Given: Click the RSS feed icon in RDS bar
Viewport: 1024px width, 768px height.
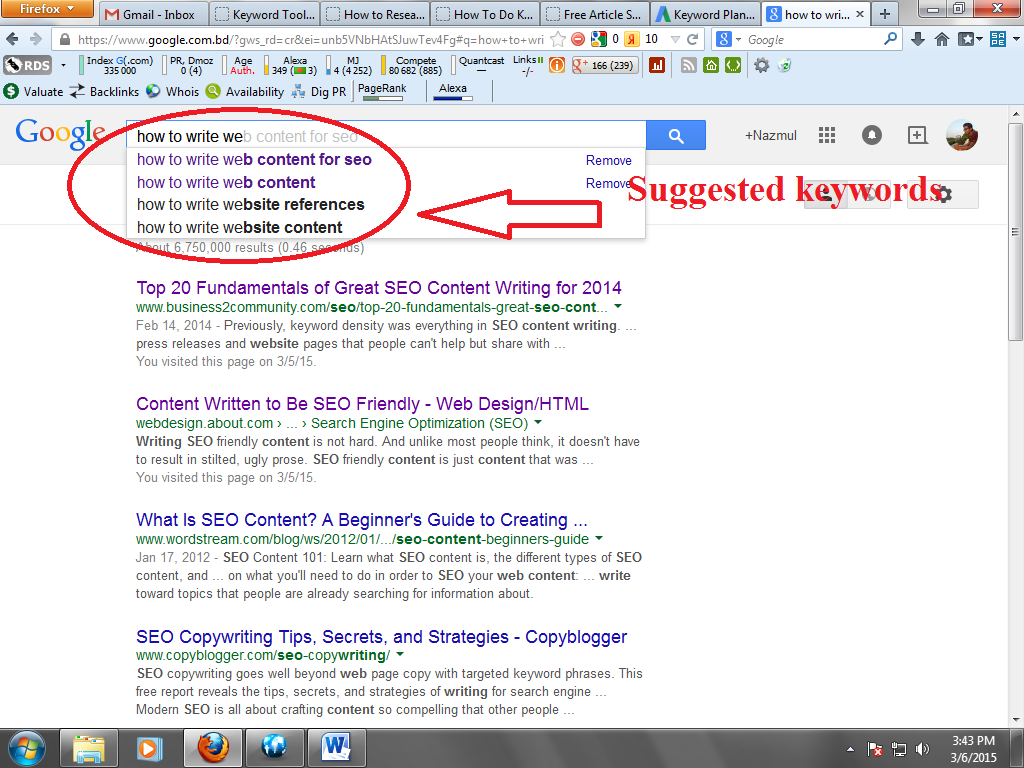Looking at the screenshot, I should click(x=688, y=65).
